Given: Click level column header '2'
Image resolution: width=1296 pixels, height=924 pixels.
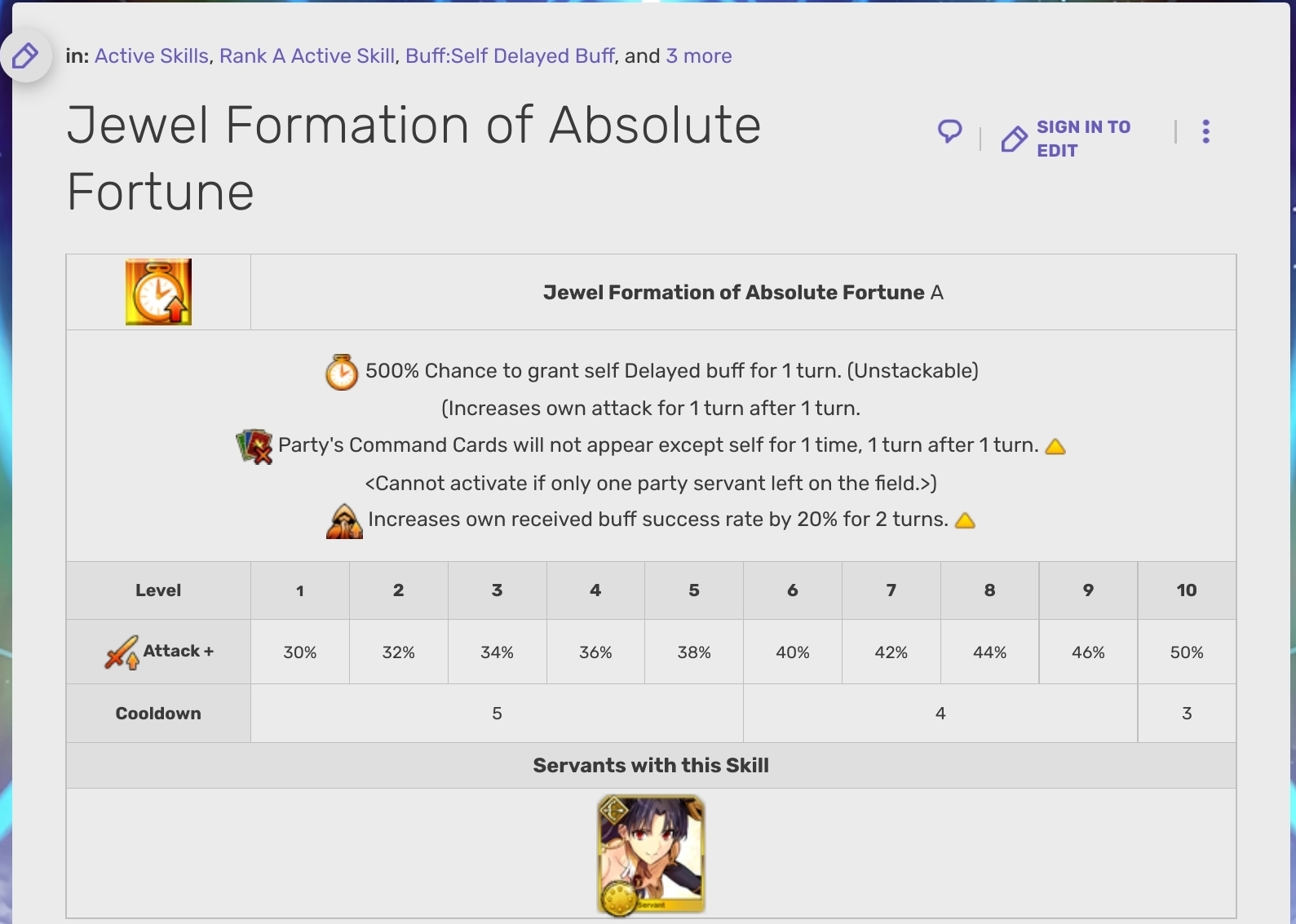Looking at the screenshot, I should tap(399, 590).
